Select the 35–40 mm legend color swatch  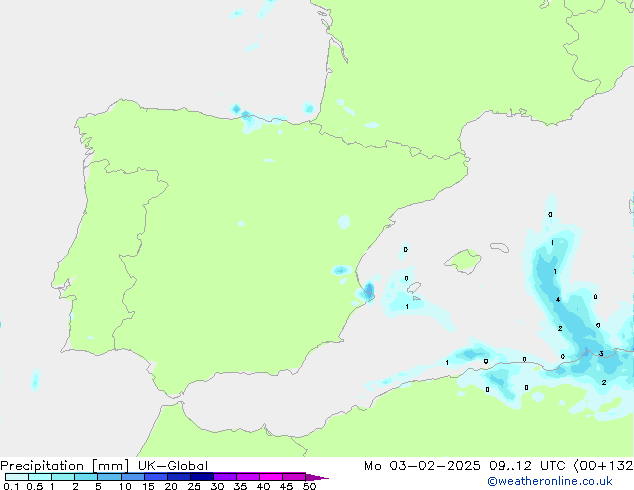(x=248, y=477)
